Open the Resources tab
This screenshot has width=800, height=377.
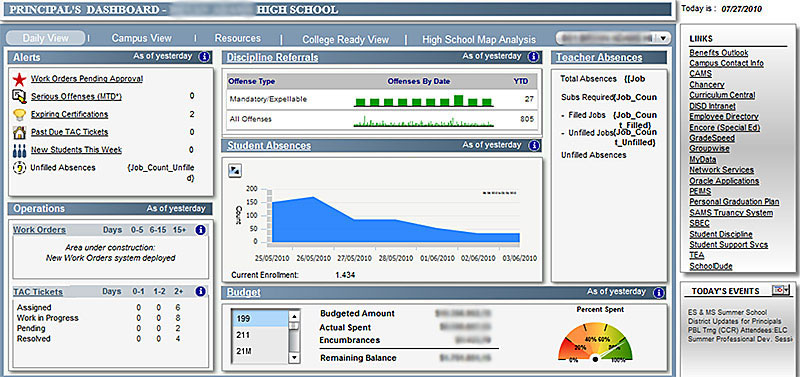238,38
